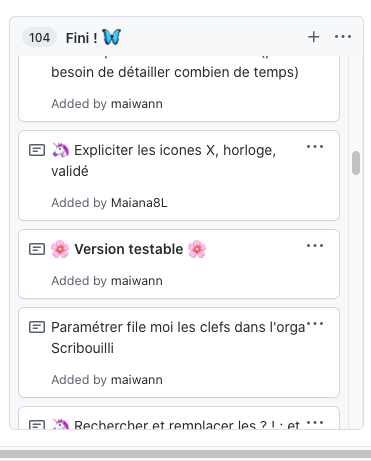Open menu for Expliciter les icones card
Image resolution: width=371 pixels, height=461 pixels.
[x=315, y=147]
